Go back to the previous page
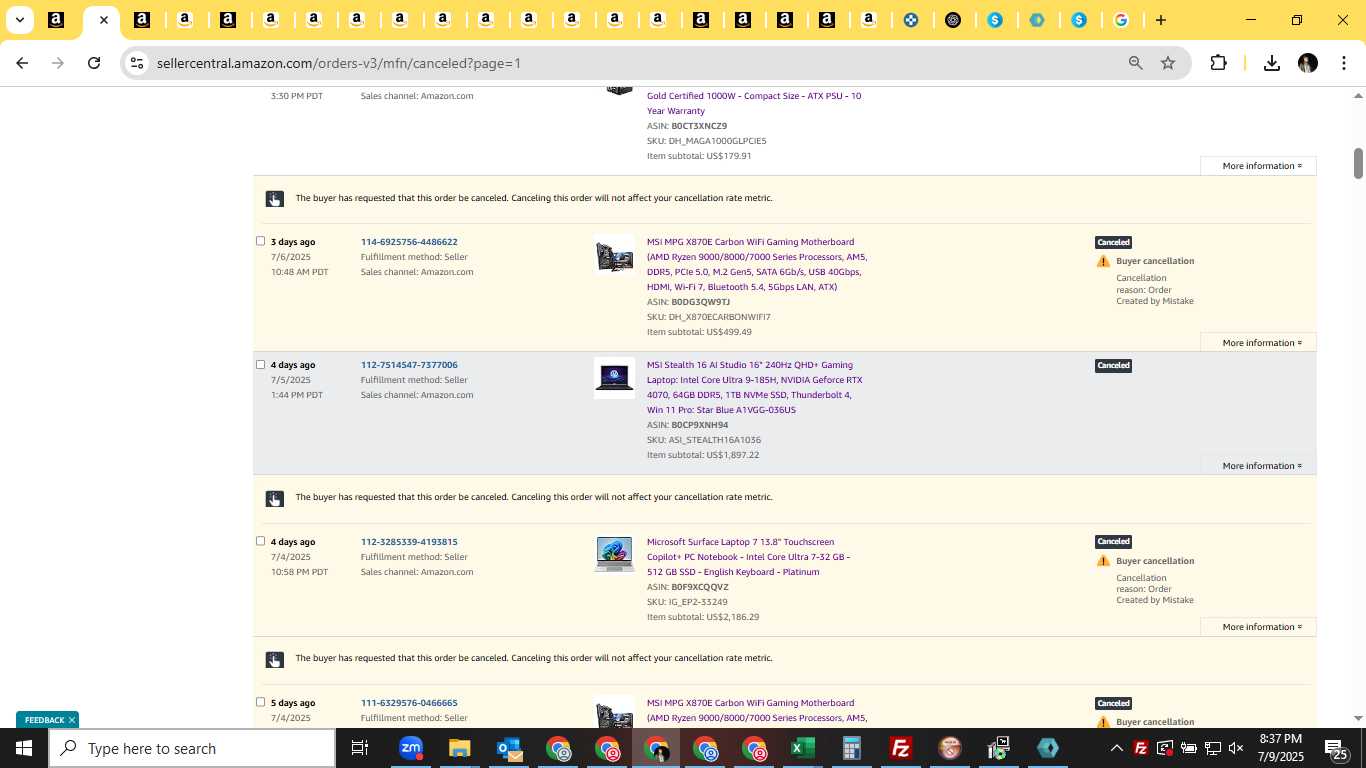This screenshot has width=1366, height=768. click(22, 63)
